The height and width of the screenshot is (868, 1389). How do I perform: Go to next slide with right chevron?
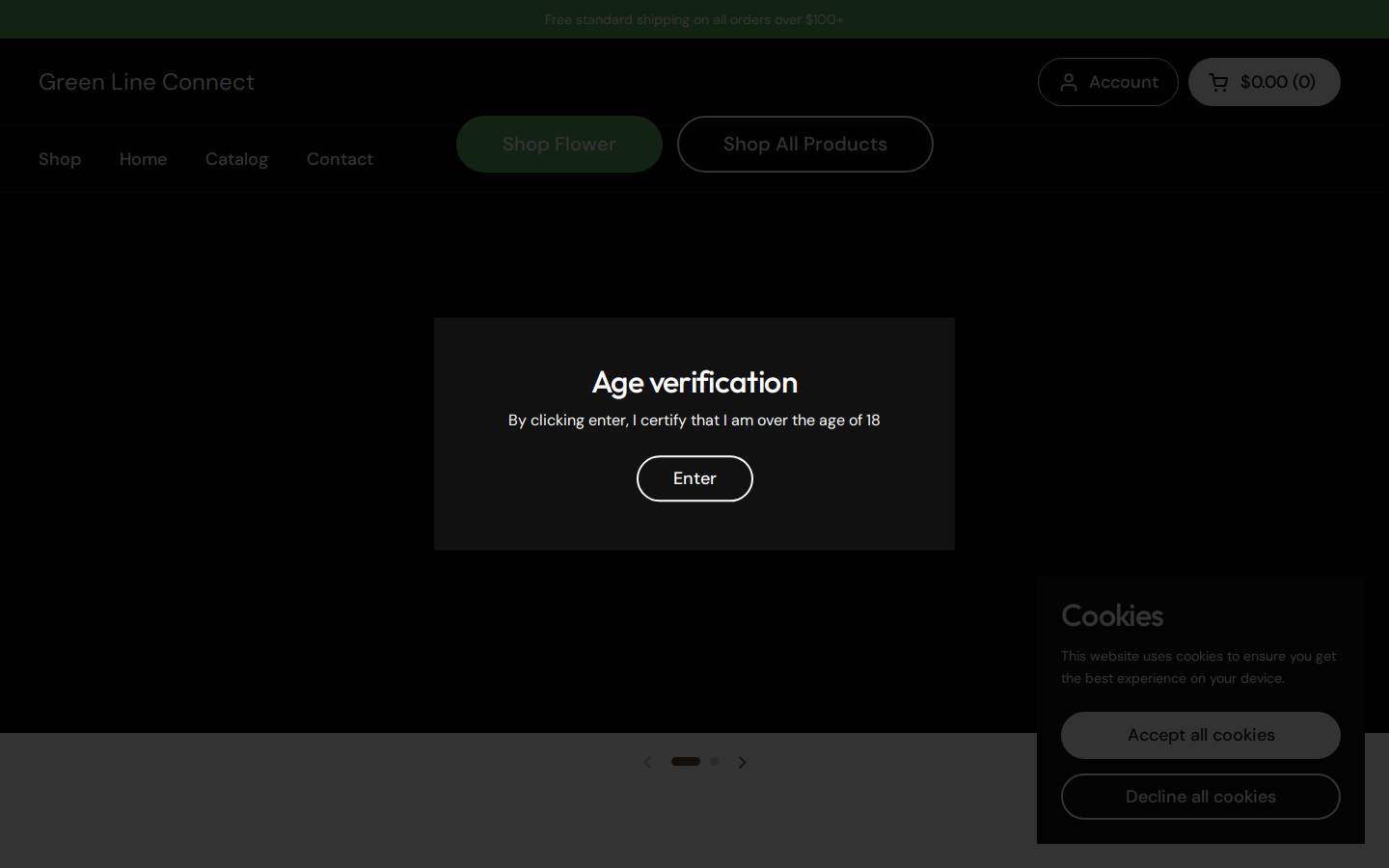(x=742, y=762)
